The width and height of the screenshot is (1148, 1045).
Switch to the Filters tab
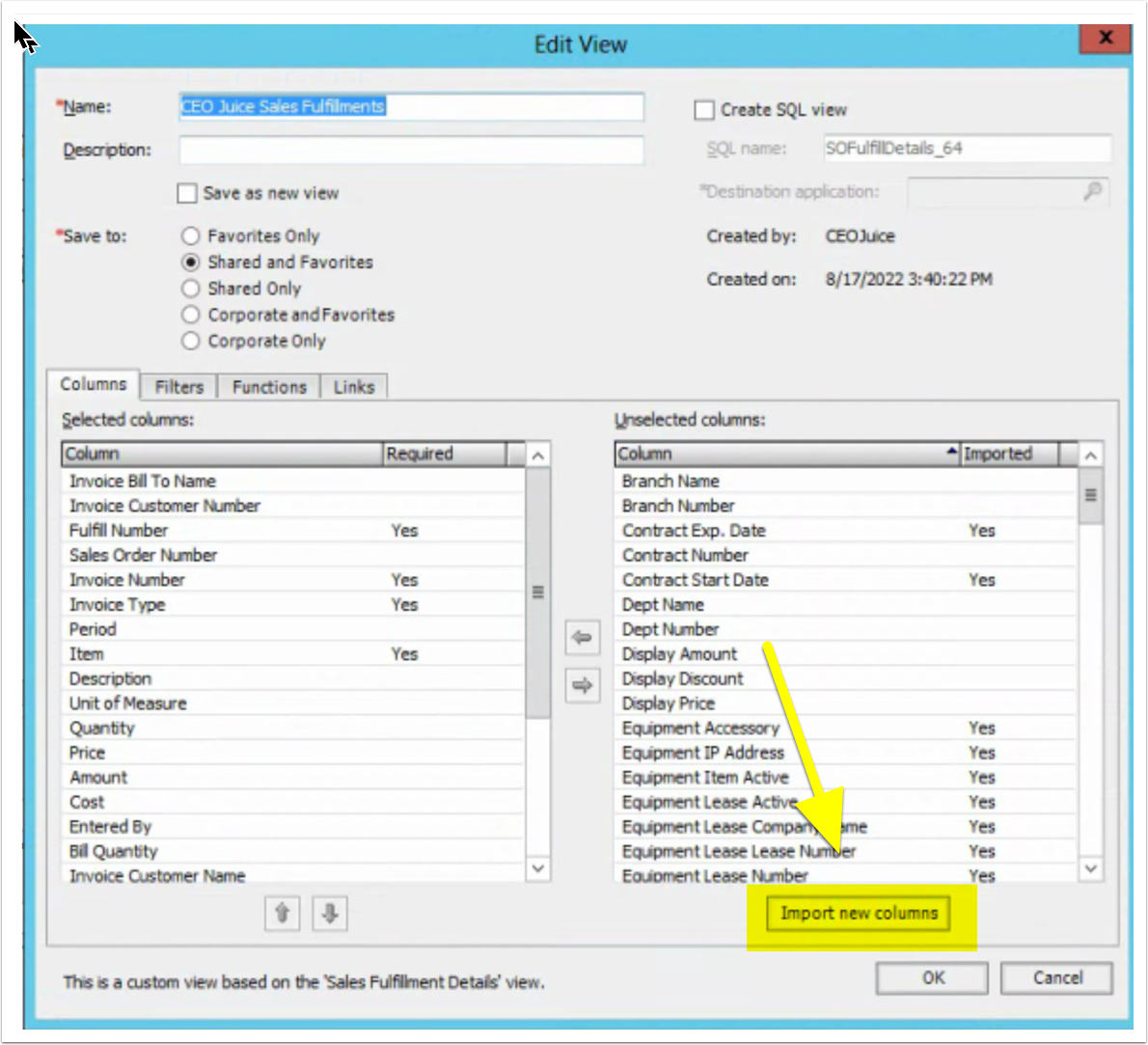tap(179, 387)
